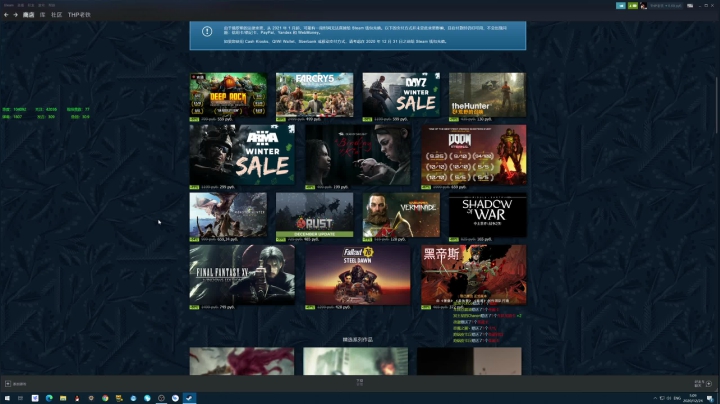The image size is (720, 404).
Task: Open friends and chat icon
Action: (x=709, y=384)
